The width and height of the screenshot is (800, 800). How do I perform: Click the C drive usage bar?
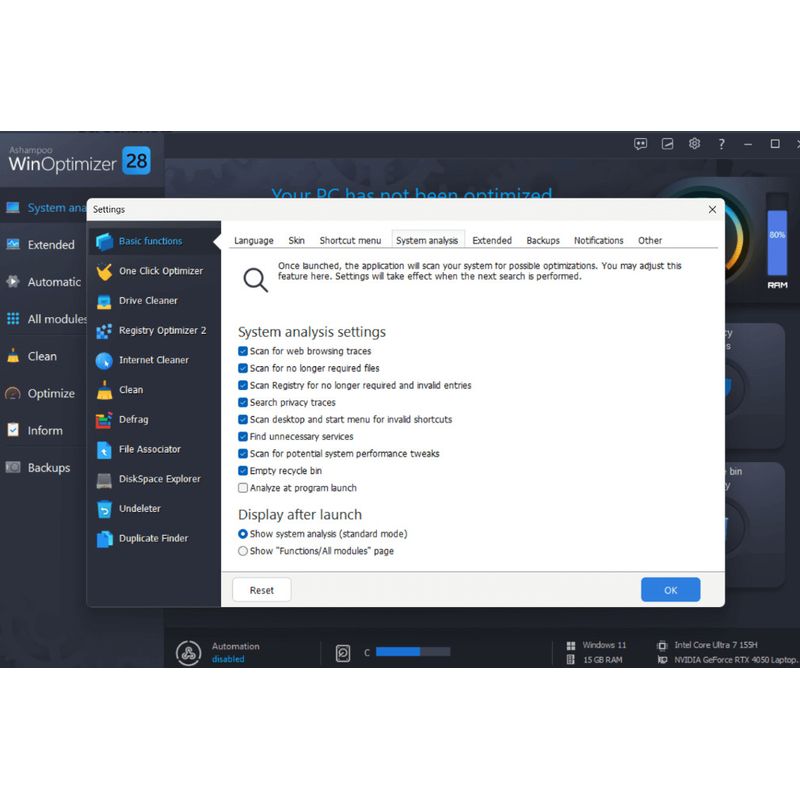click(413, 652)
